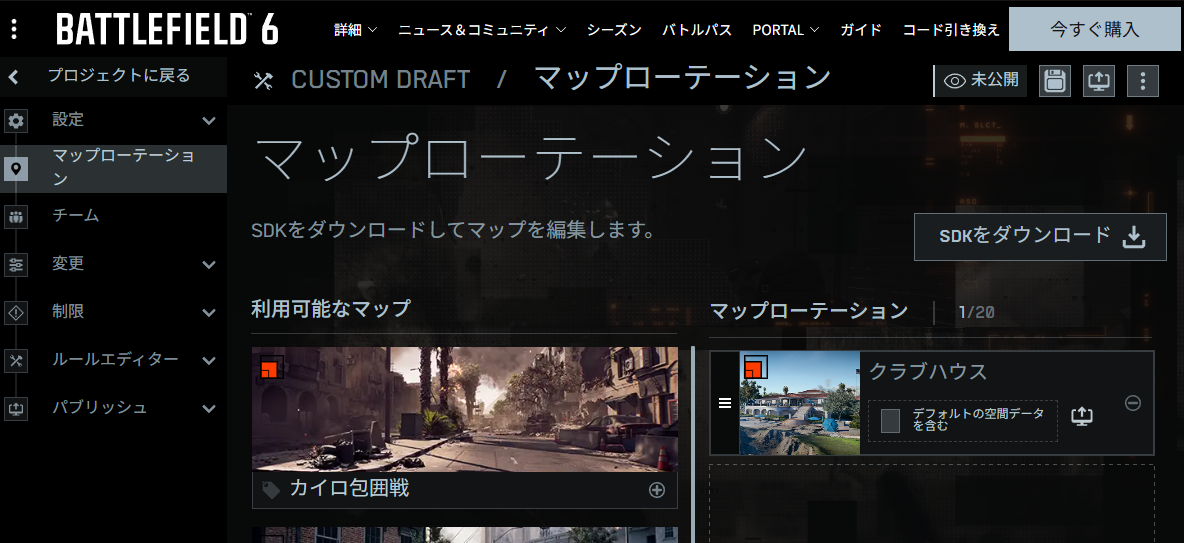Screen dimensions: 1184x543
Task: Open the CUSTOM DRAFT breadcrumb
Action: click(x=381, y=79)
